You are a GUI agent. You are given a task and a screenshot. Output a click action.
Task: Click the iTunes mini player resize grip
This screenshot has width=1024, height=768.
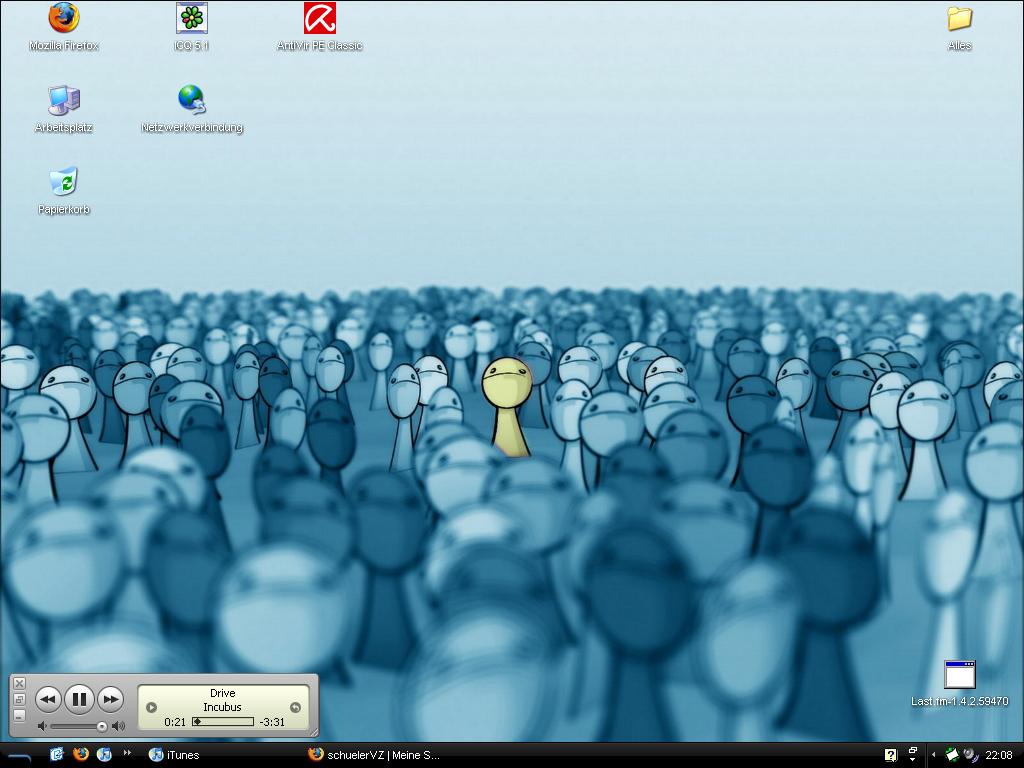tap(313, 733)
